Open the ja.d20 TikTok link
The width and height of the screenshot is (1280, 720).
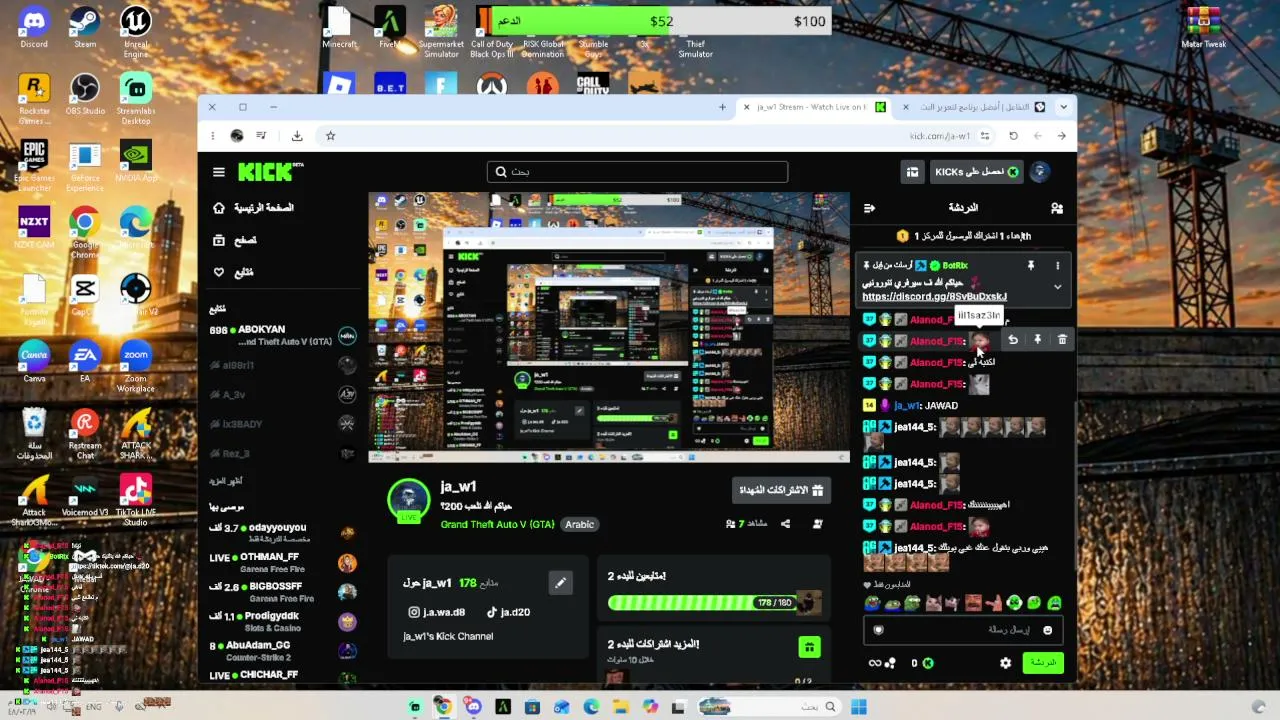coord(508,612)
